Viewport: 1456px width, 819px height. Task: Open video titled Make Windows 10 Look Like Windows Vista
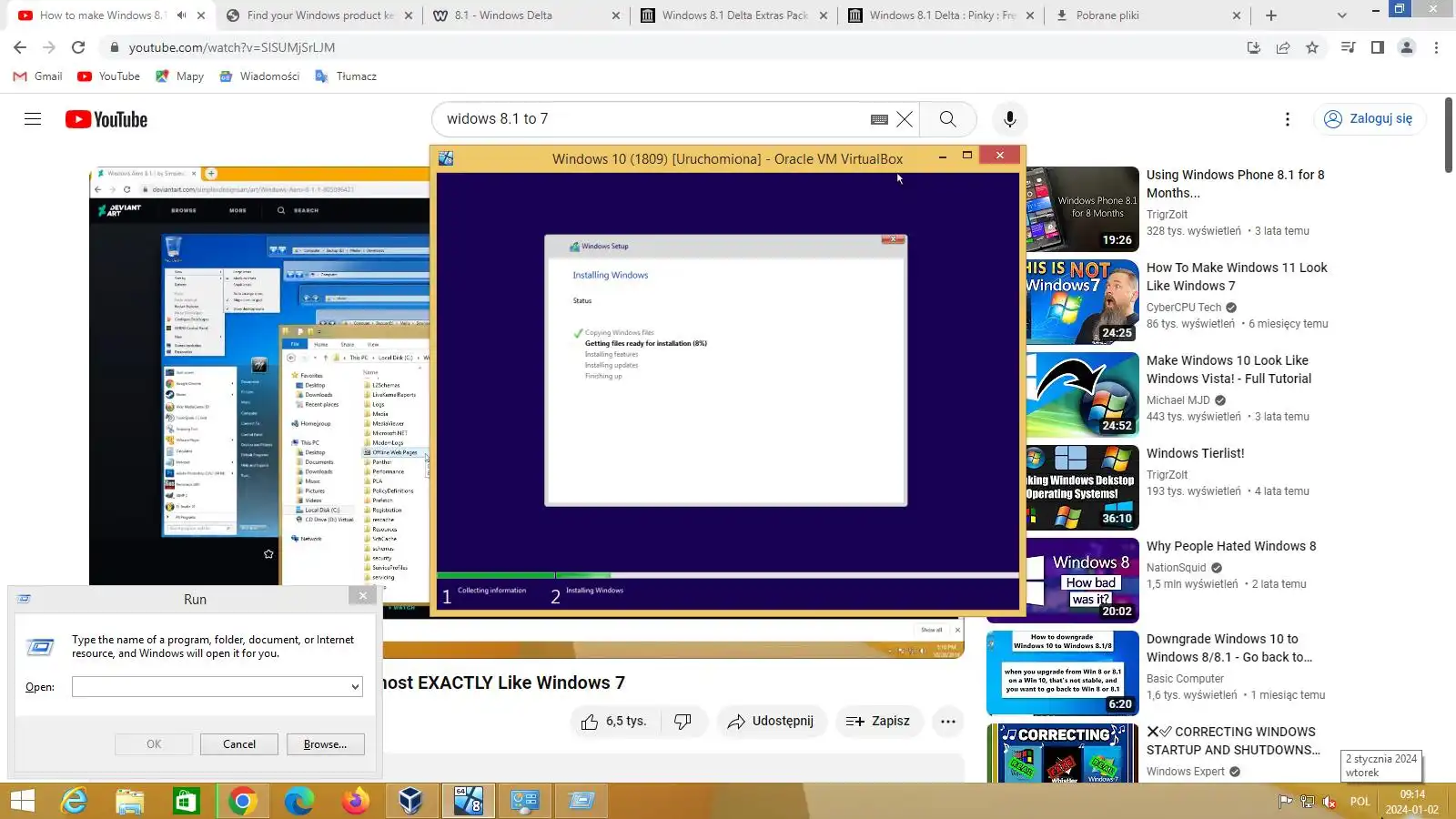pyautogui.click(x=1229, y=369)
